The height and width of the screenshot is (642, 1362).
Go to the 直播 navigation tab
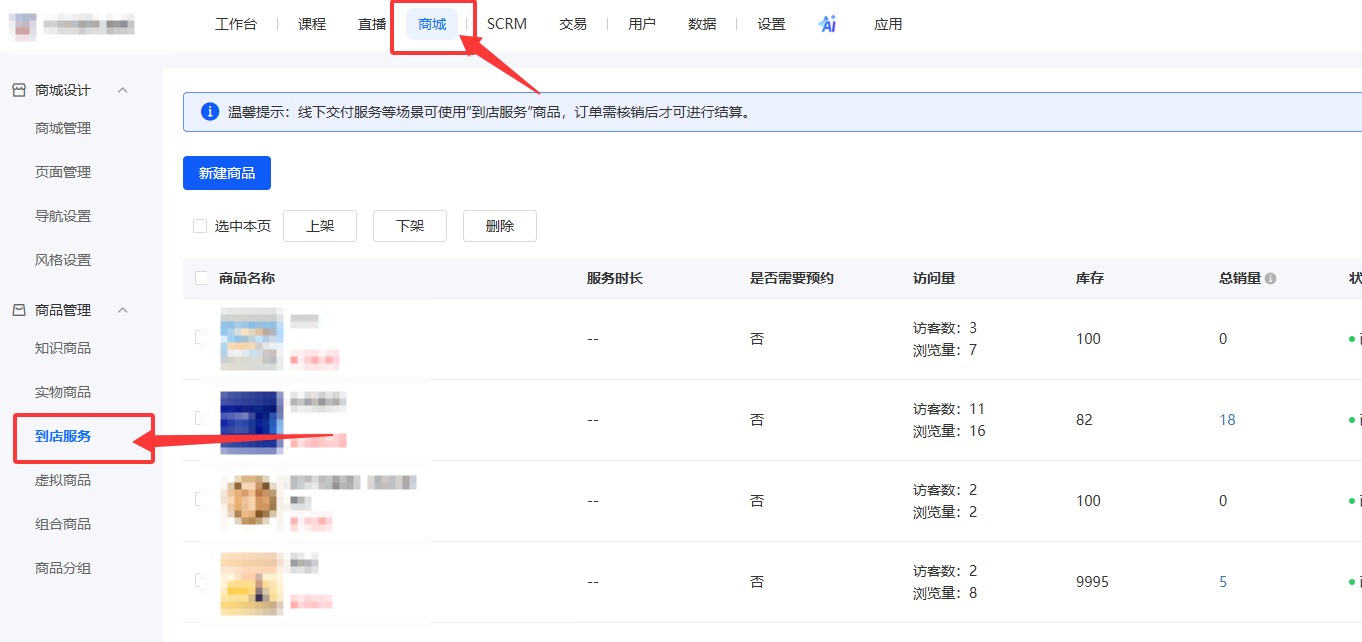(x=372, y=24)
